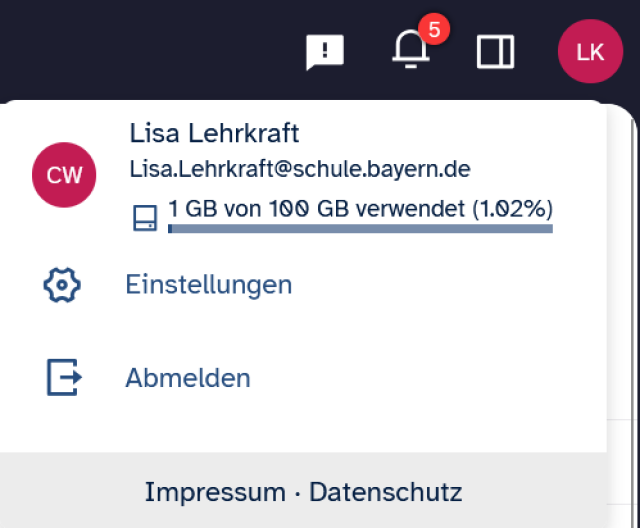Click the storage drive icon
The width and height of the screenshot is (640, 528).
pos(145,218)
